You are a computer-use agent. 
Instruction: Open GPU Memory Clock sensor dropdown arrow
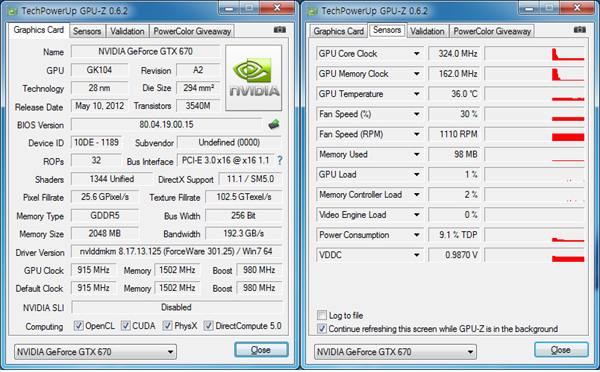point(417,74)
